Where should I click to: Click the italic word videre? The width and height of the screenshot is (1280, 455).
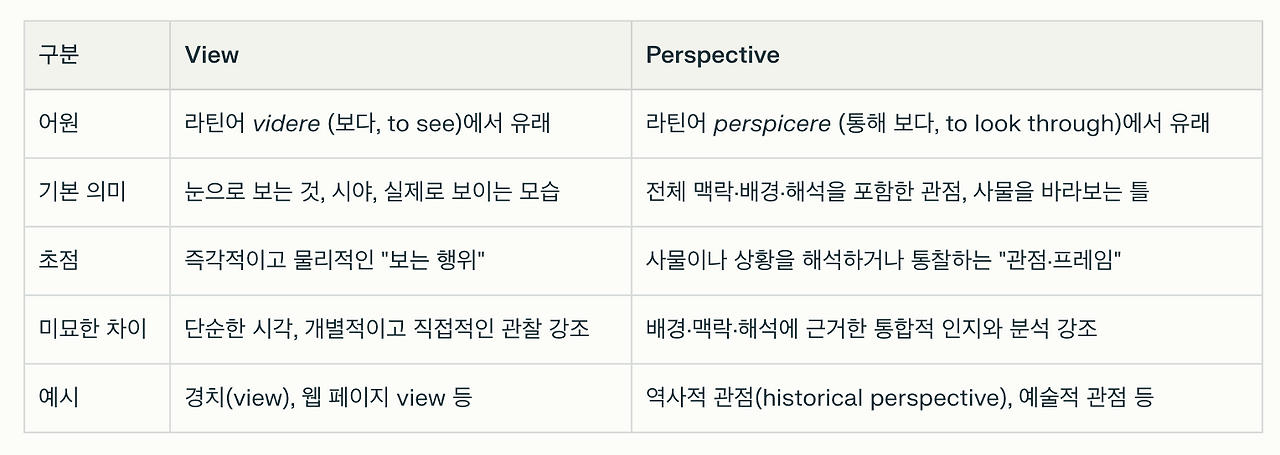(286, 124)
